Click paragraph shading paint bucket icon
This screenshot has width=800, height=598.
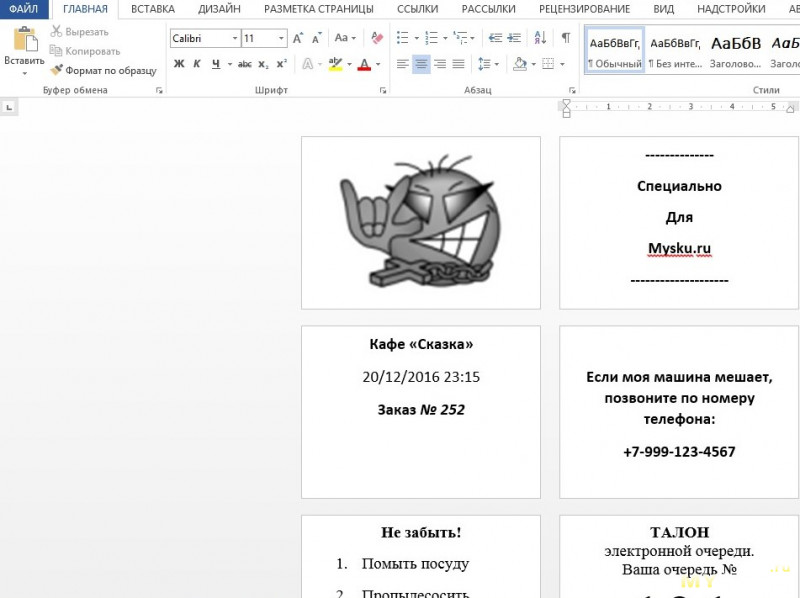coord(520,64)
